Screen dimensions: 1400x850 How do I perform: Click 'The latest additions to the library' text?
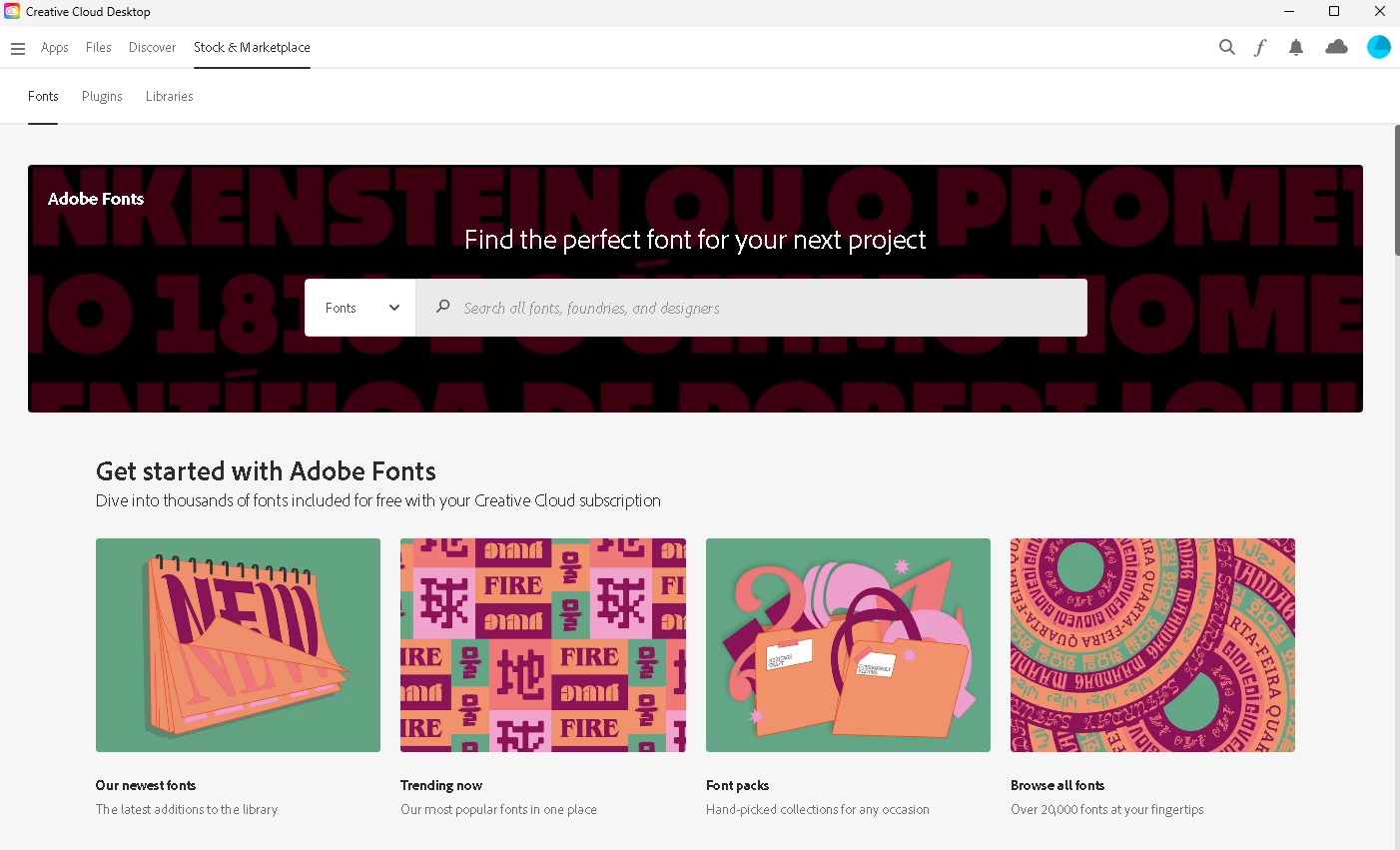[187, 809]
